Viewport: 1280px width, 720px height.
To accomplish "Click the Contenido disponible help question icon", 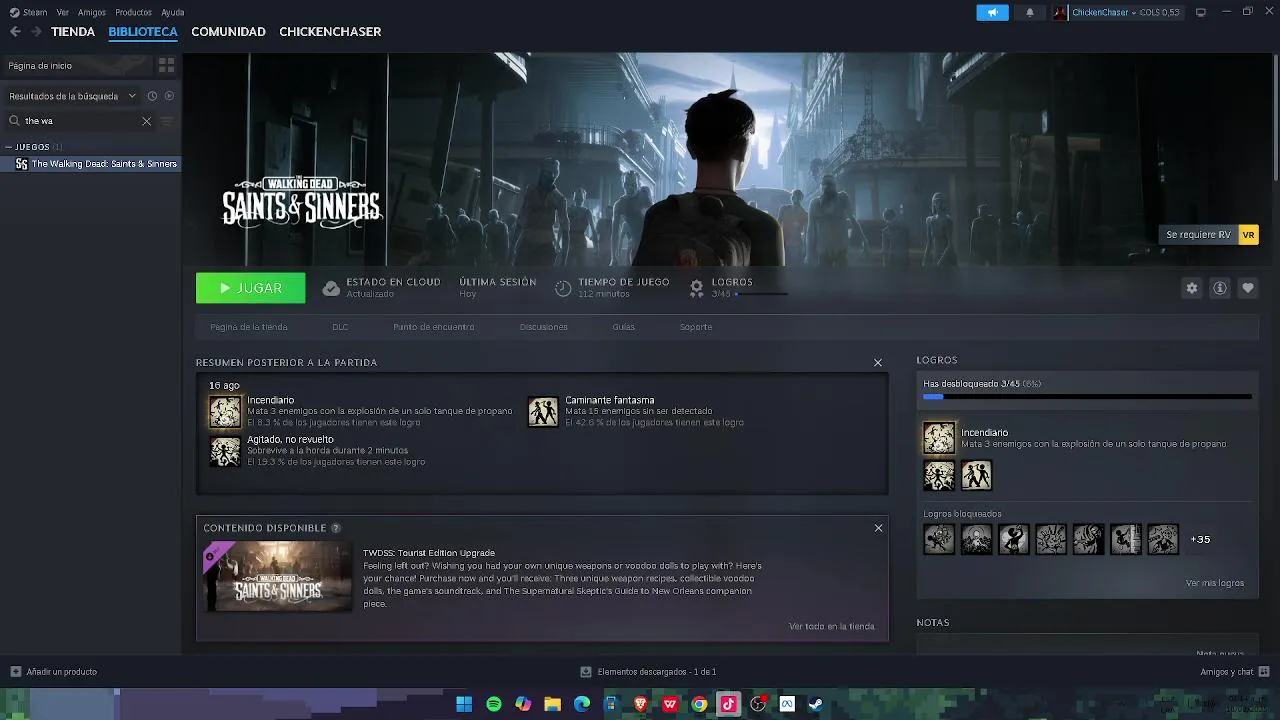I will (336, 528).
